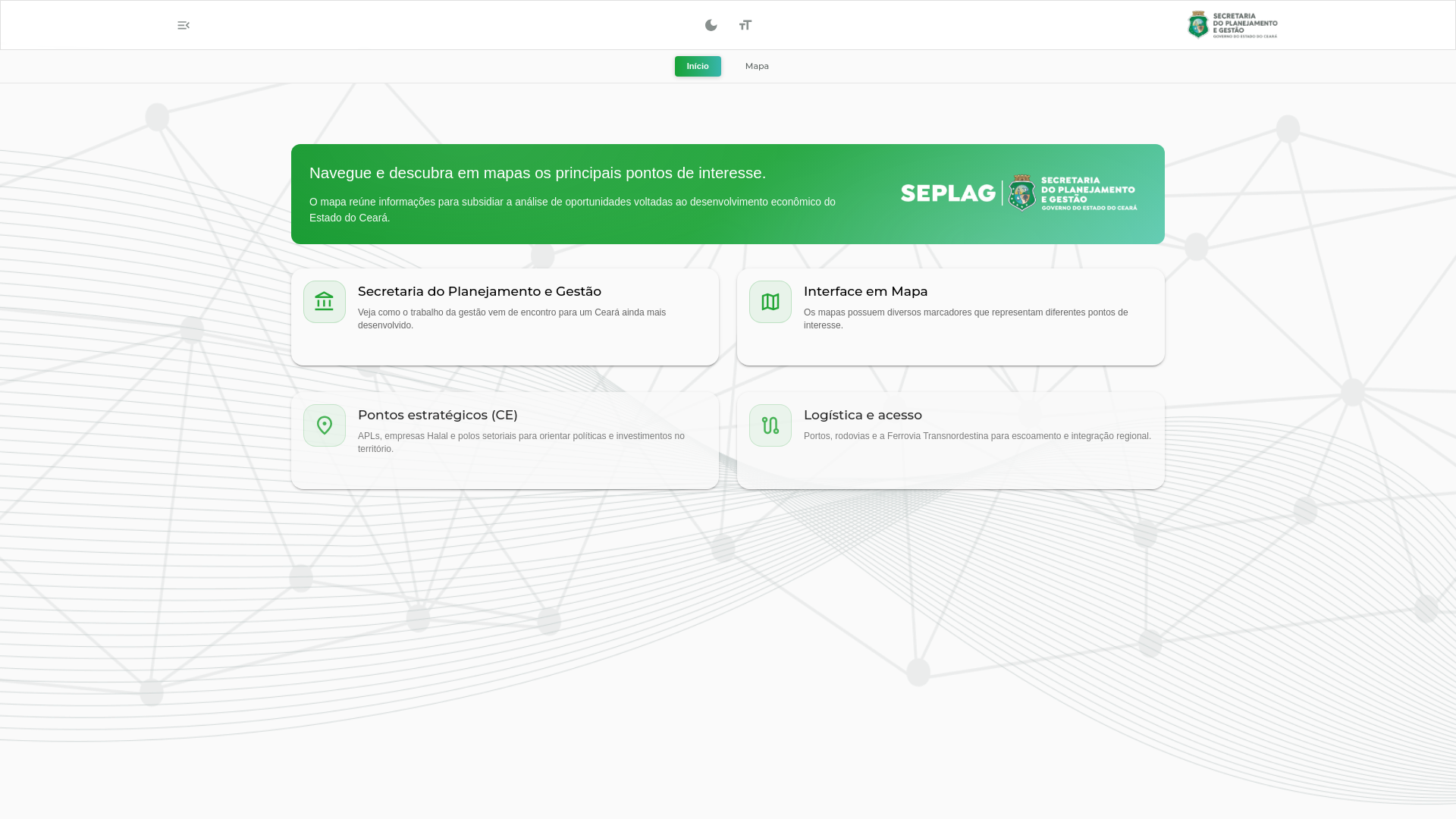Open Pontos estratégicos (CE) card title

(438, 415)
